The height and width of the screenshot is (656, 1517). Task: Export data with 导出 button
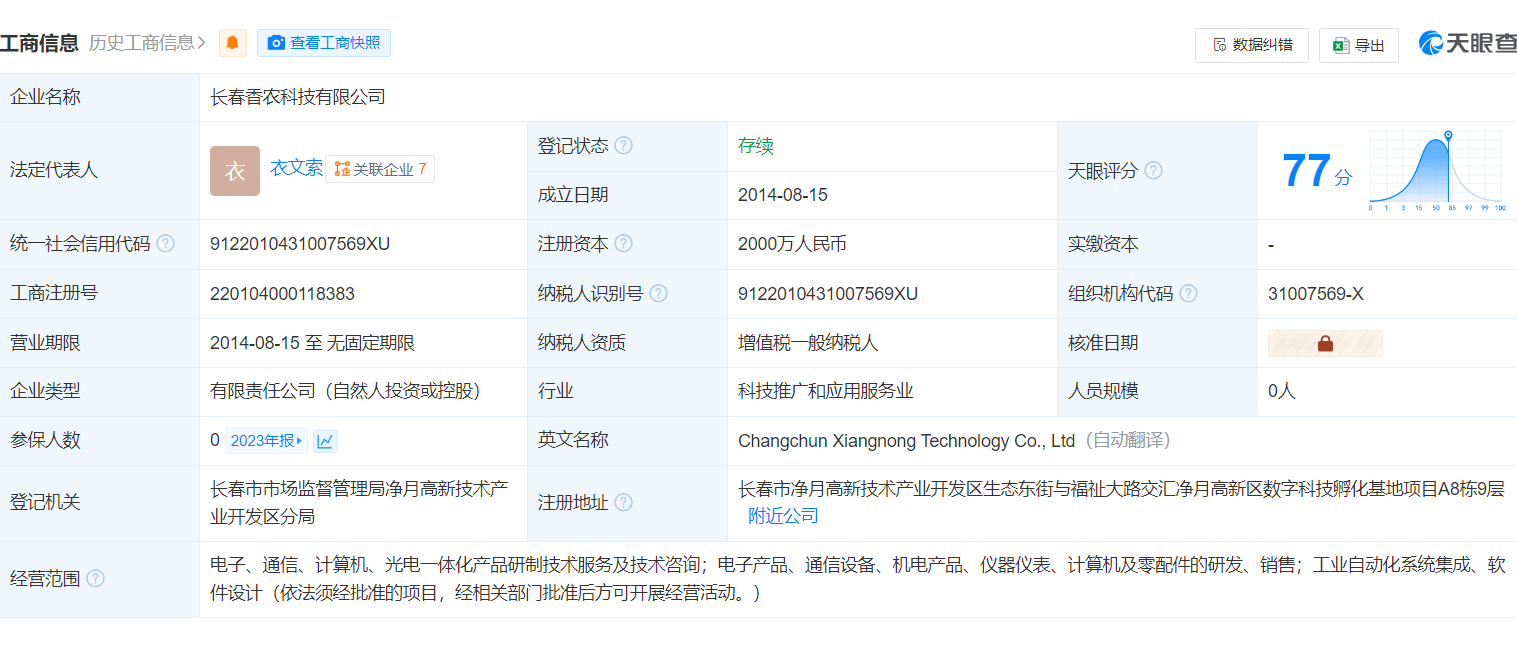click(1359, 45)
